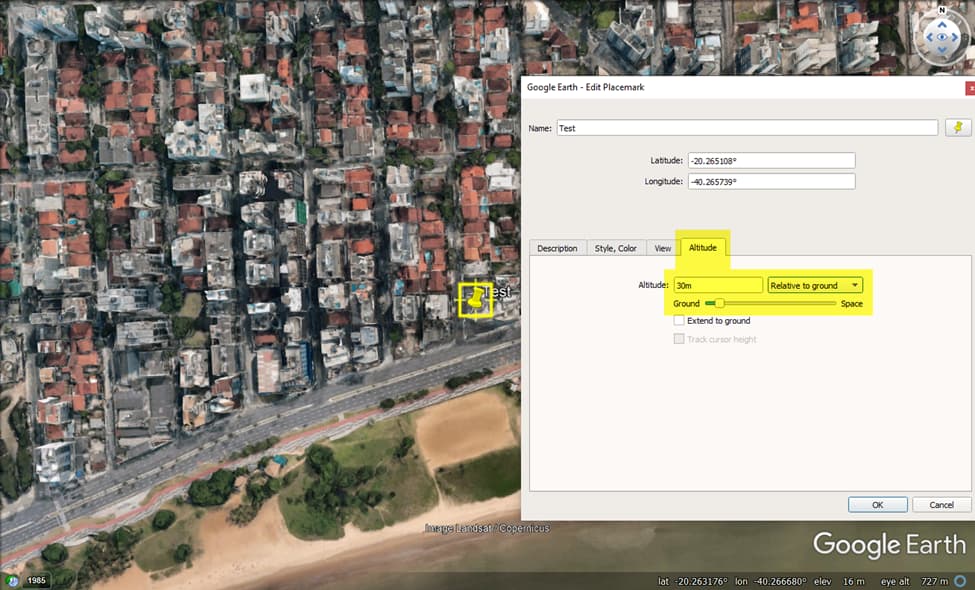Select the yellow pushpin placemark on the map
Screen dimensions: 975x590
coord(476,299)
